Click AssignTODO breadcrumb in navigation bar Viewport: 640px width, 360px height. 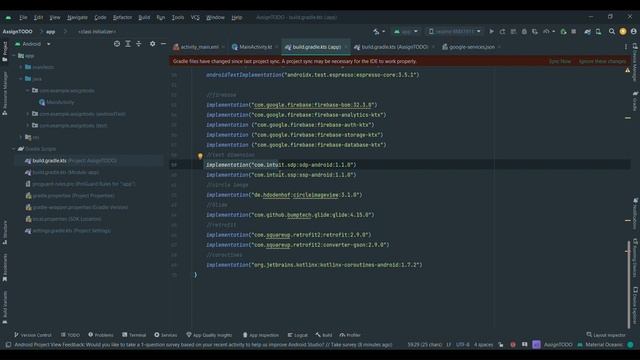(x=18, y=31)
